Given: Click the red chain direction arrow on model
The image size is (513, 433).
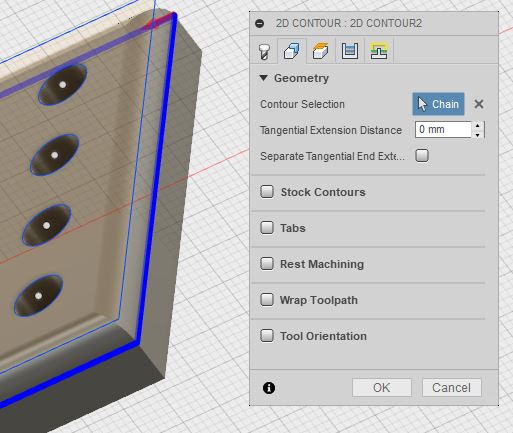Looking at the screenshot, I should pyautogui.click(x=158, y=23).
